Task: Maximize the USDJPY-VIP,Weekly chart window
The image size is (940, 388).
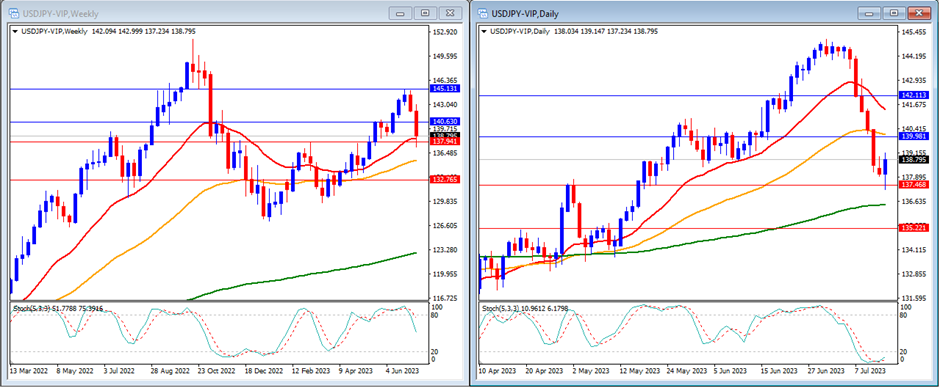Action: 425,13
